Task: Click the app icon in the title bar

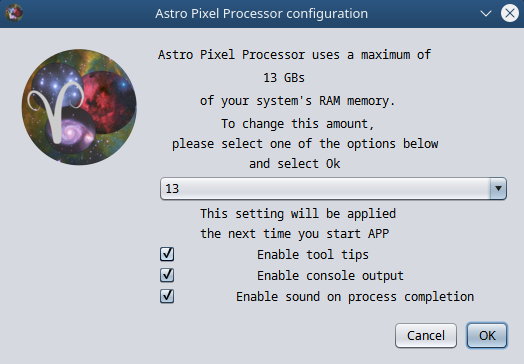Action: (x=14, y=13)
